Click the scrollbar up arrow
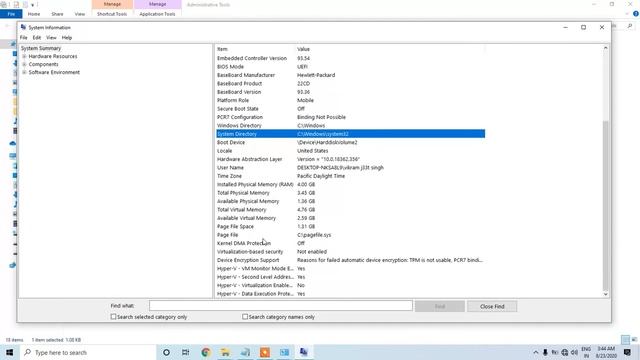Image resolution: width=640 pixels, height=360 pixels. point(605,48)
